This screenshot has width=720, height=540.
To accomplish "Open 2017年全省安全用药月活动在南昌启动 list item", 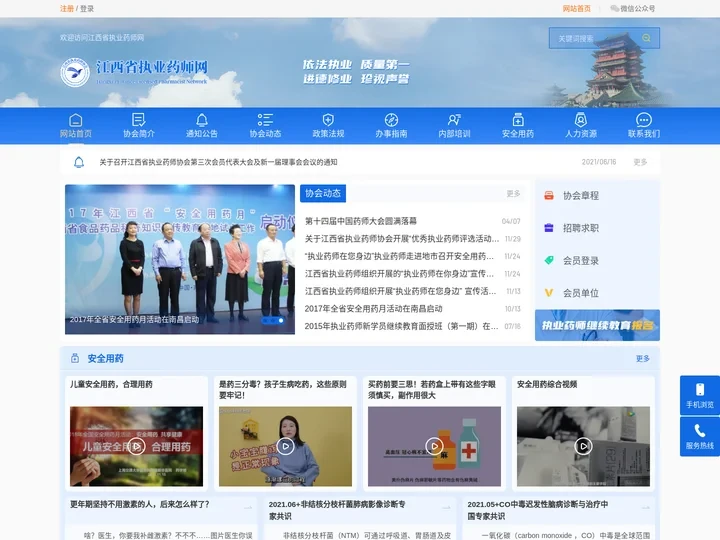I will pos(373,309).
